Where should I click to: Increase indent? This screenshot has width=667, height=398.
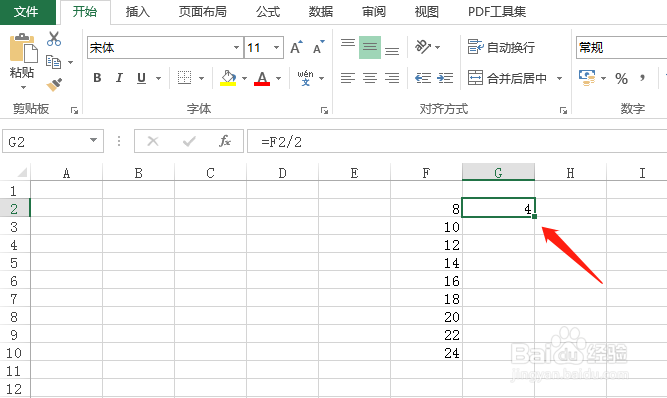point(445,78)
